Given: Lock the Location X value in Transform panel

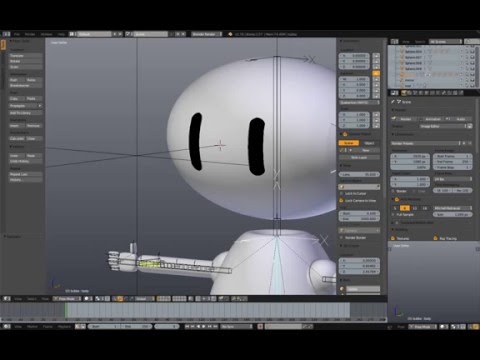Looking at the screenshot, I should [x=376, y=56].
